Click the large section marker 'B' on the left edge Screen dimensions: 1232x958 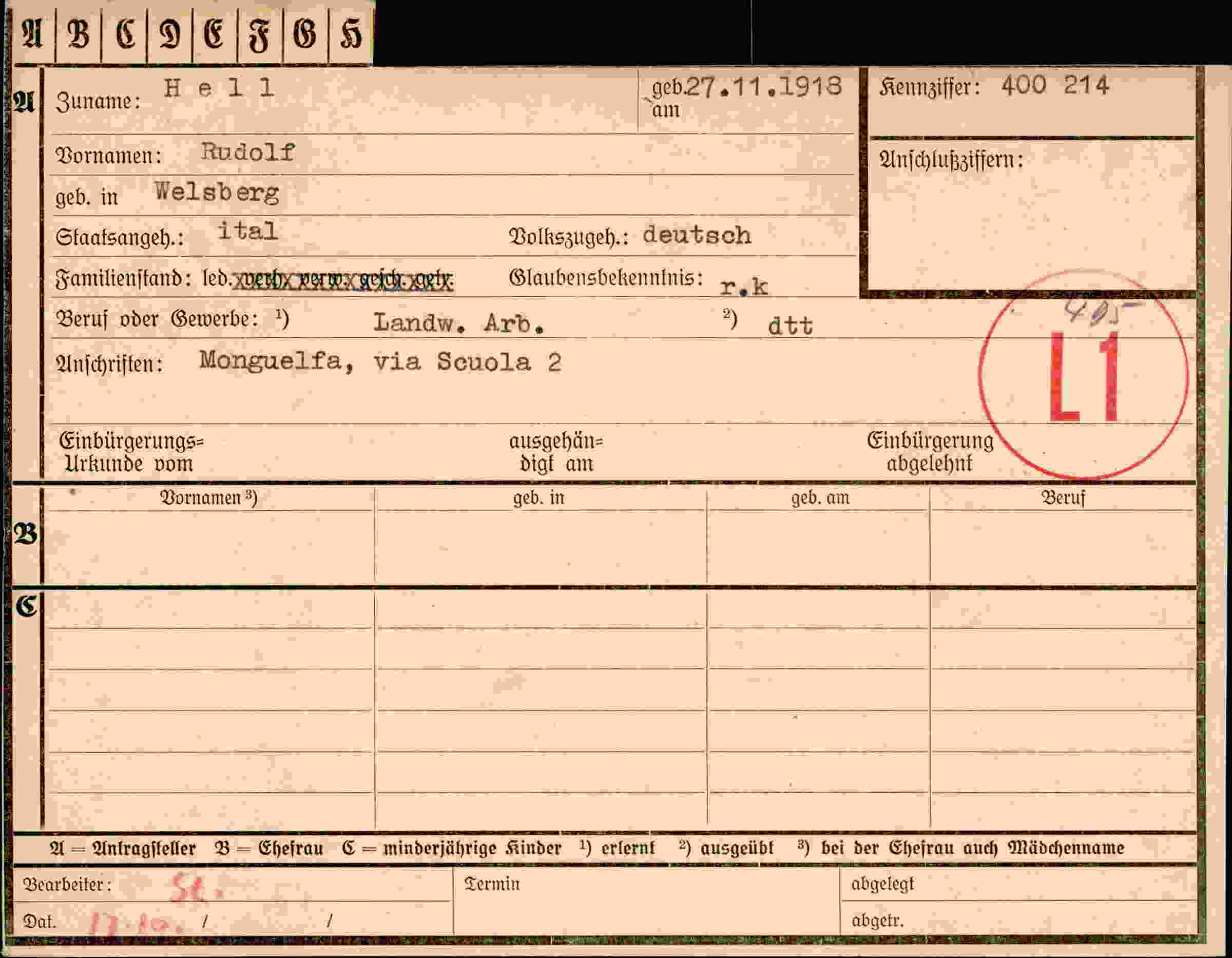[x=26, y=534]
